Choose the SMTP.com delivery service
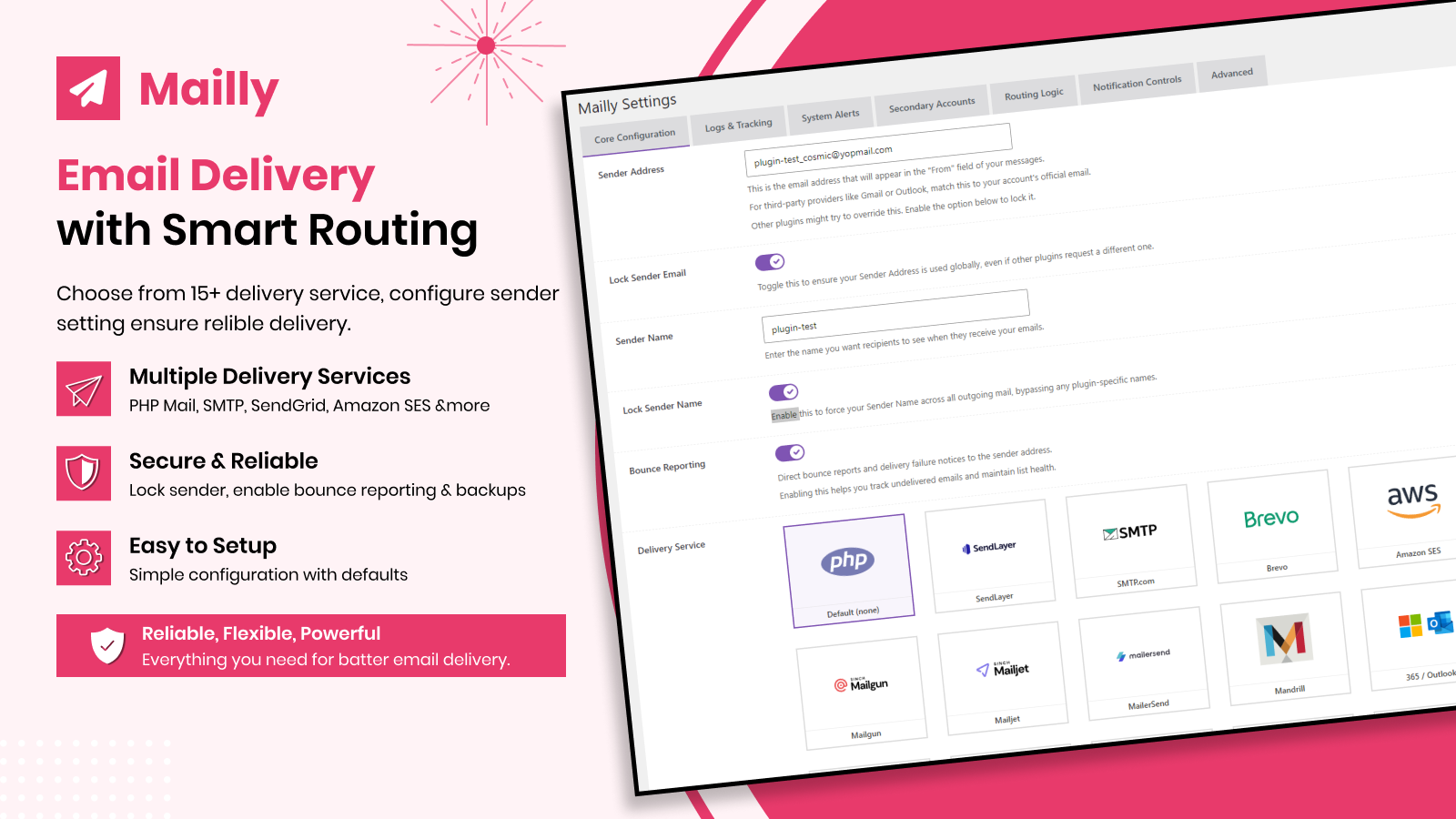Image resolution: width=1456 pixels, height=819 pixels. (1131, 541)
